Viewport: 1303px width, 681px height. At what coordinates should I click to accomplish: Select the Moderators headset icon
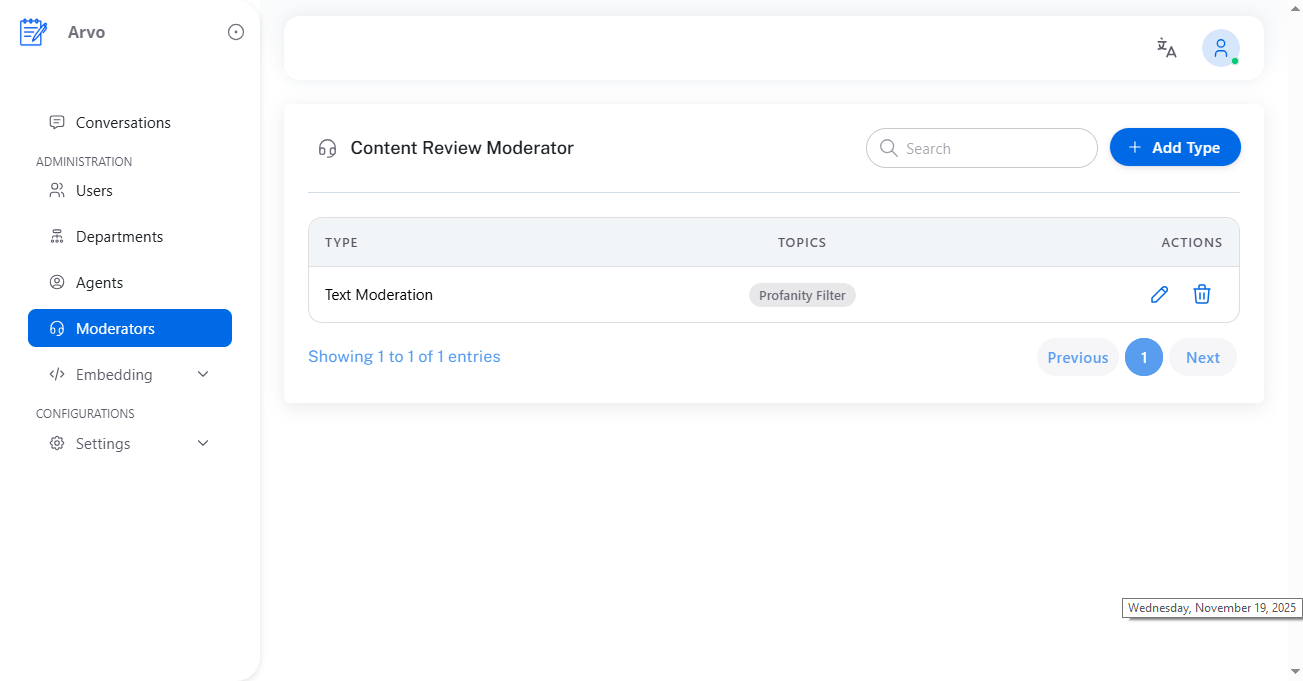(56, 328)
